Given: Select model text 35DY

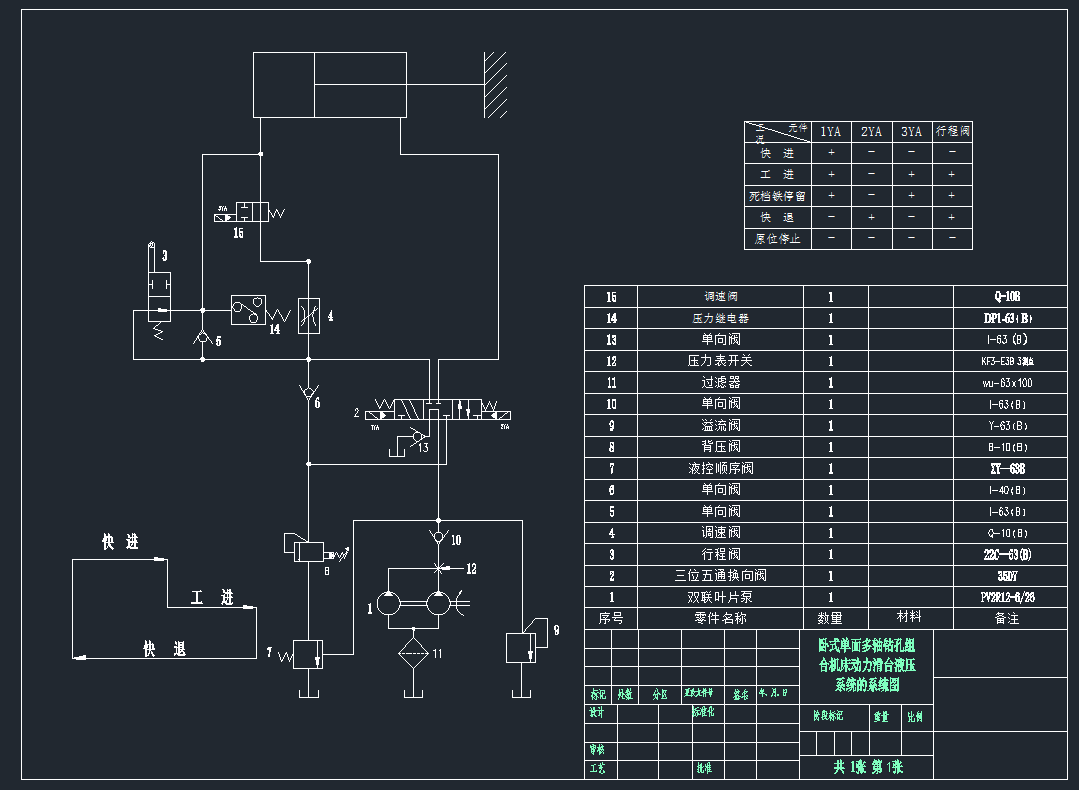Looking at the screenshot, I should click(x=1007, y=576).
